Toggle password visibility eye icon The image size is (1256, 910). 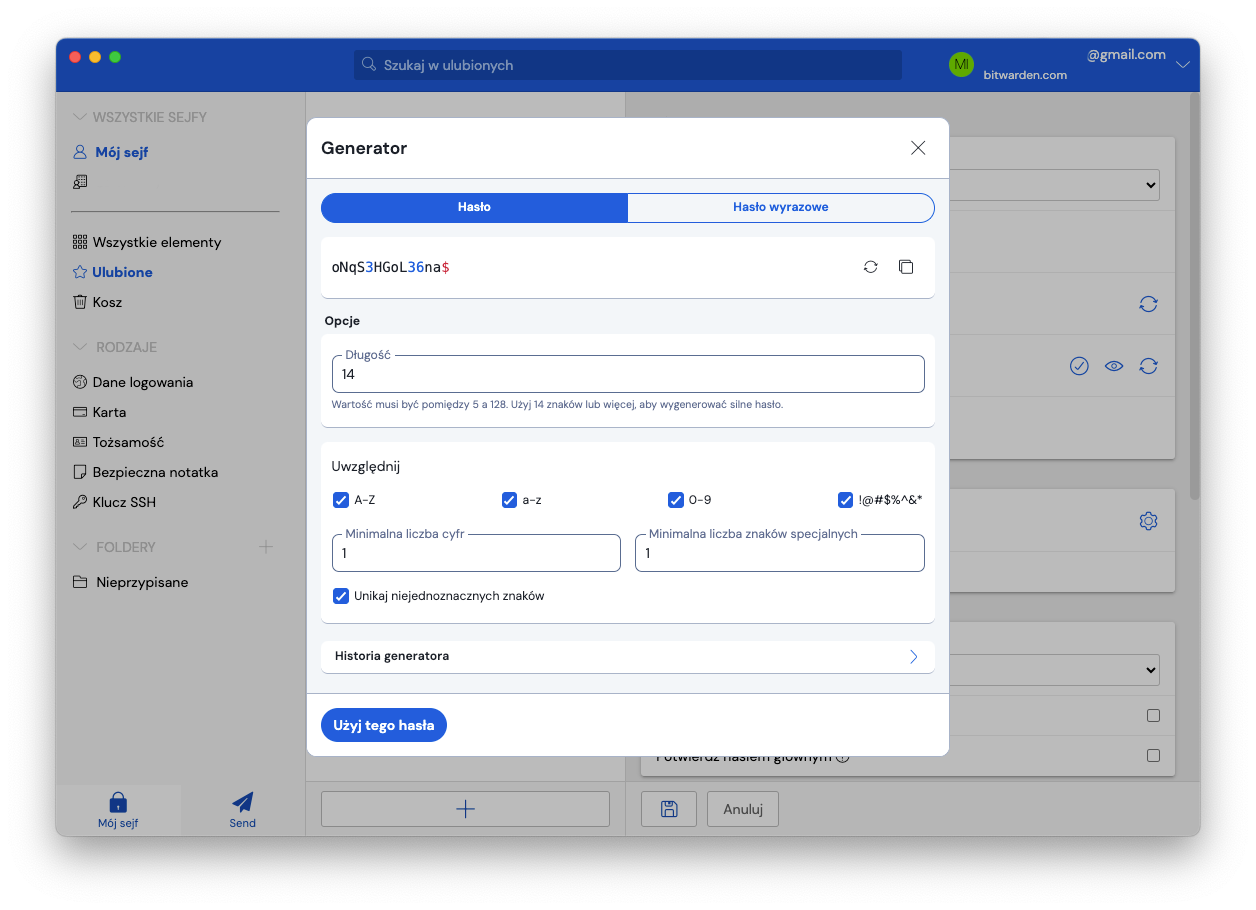(x=1114, y=366)
